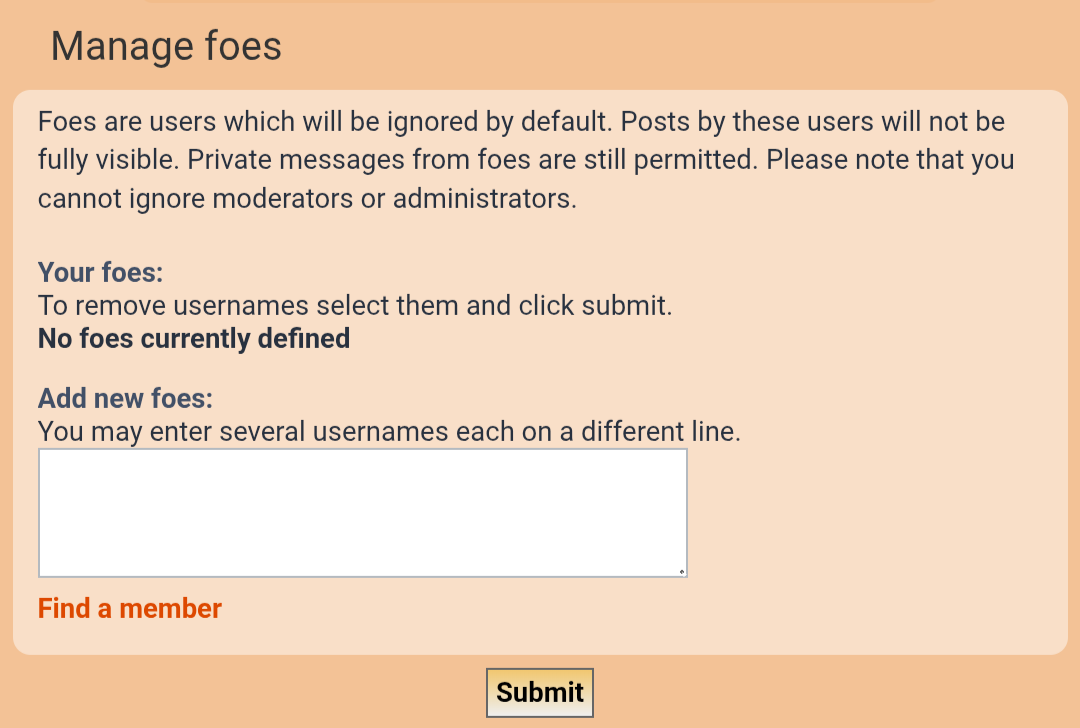Click the Submit button
1080x728 pixels.
point(540,692)
